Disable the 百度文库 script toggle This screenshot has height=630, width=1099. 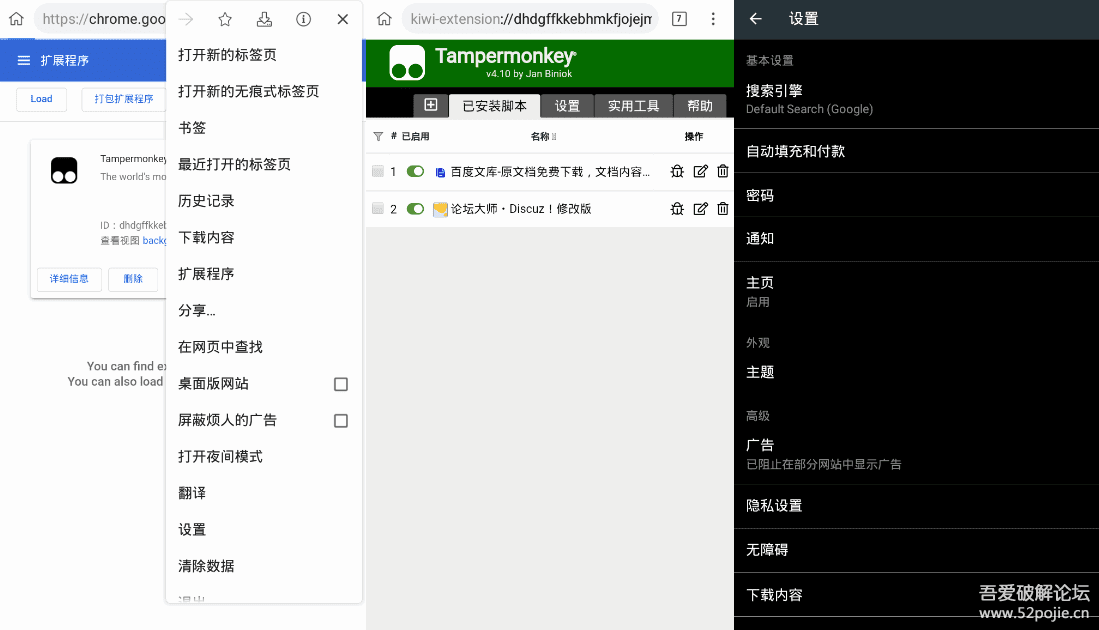(x=416, y=171)
